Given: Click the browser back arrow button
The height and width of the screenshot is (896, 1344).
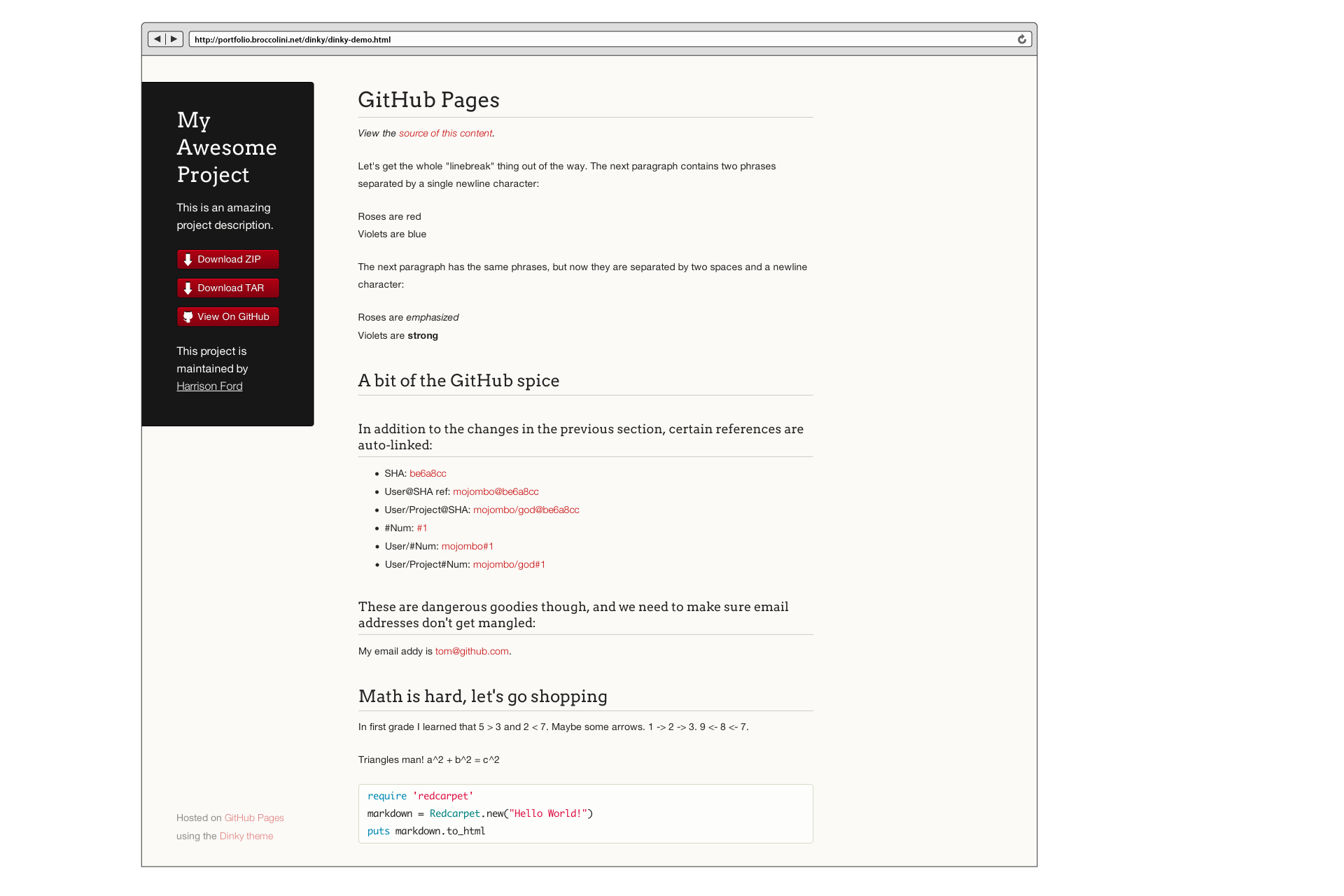Looking at the screenshot, I should click(157, 39).
